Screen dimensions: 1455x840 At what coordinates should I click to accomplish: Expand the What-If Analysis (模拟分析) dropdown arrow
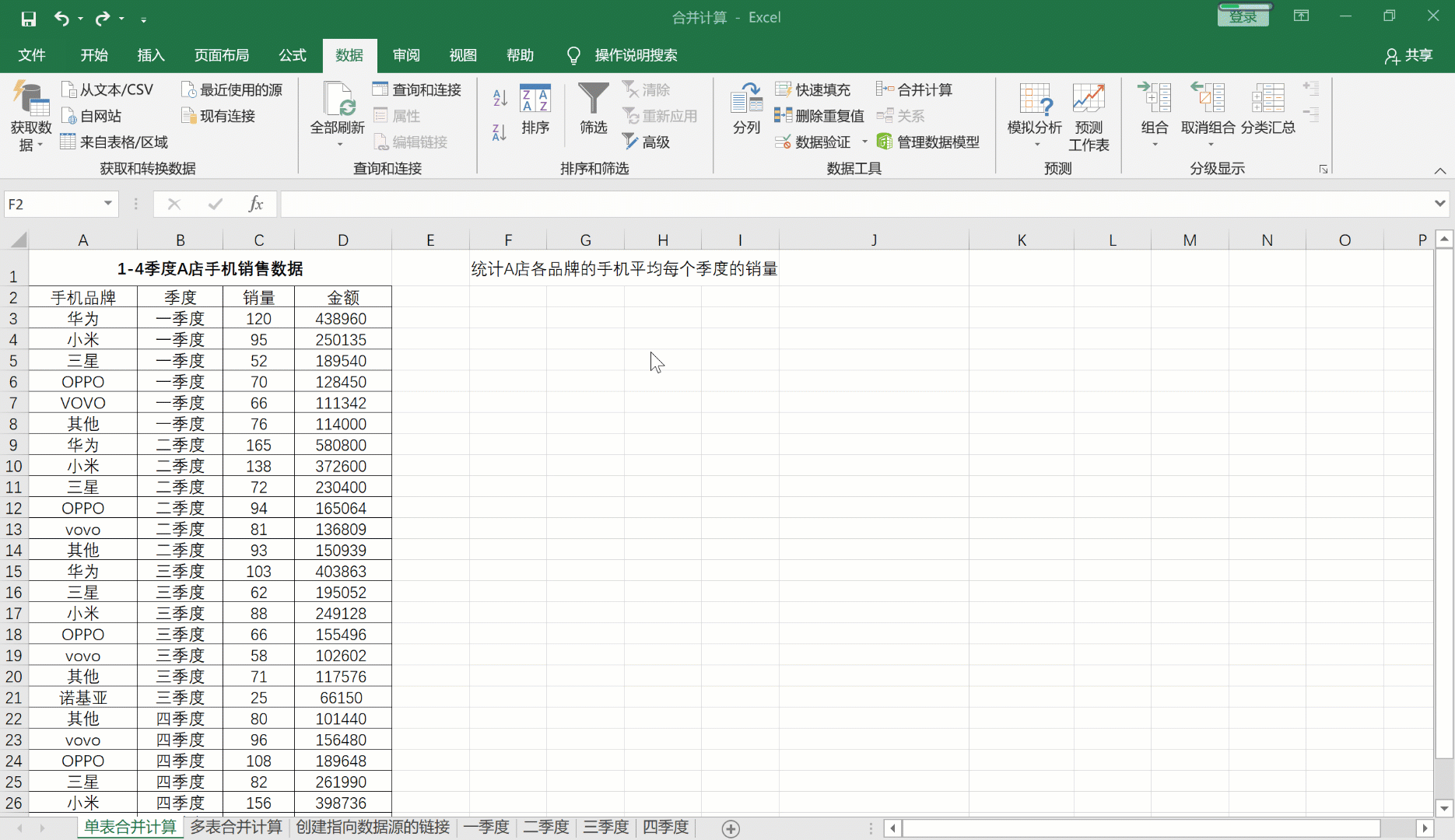point(1036,145)
